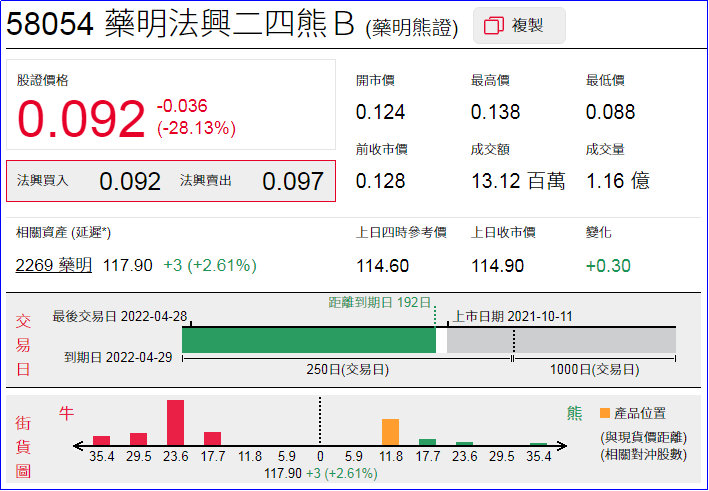The width and height of the screenshot is (709, 491).
Task: Open the 2269 藥明 underlying asset link
Action: [x=54, y=265]
